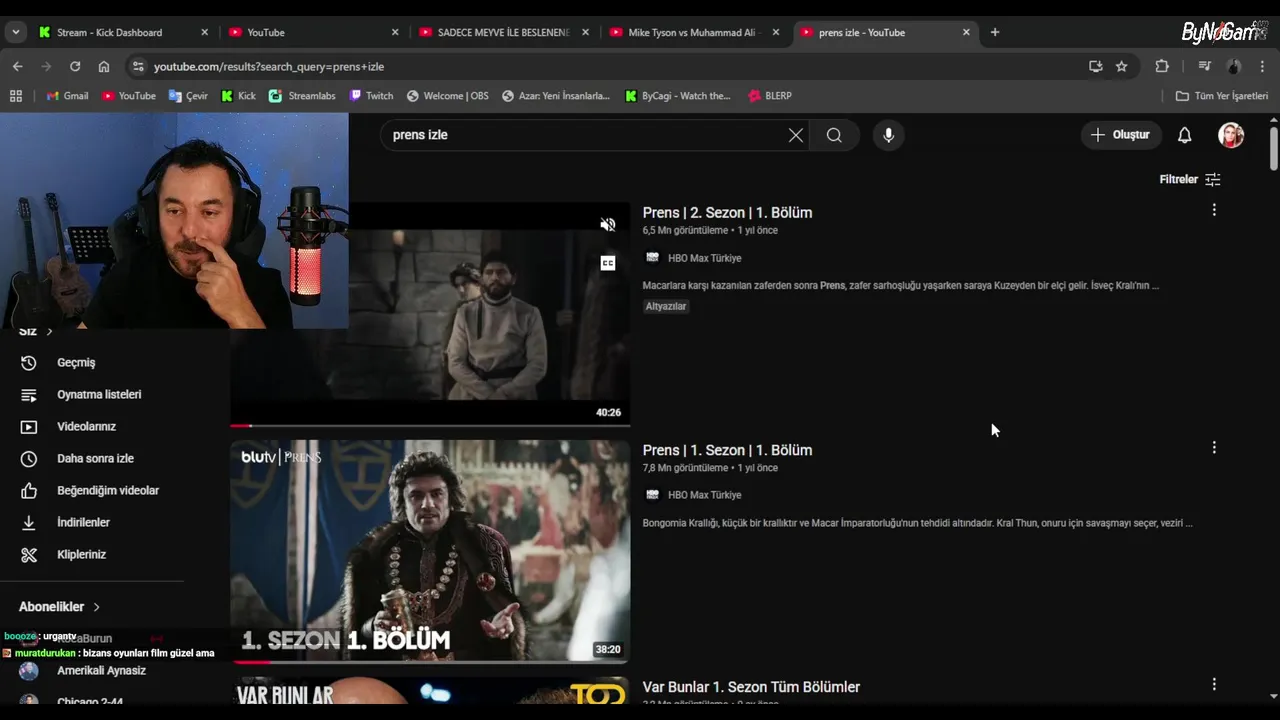The image size is (1280, 720).
Task: Open the Streamlabs bookmark
Action: click(302, 96)
